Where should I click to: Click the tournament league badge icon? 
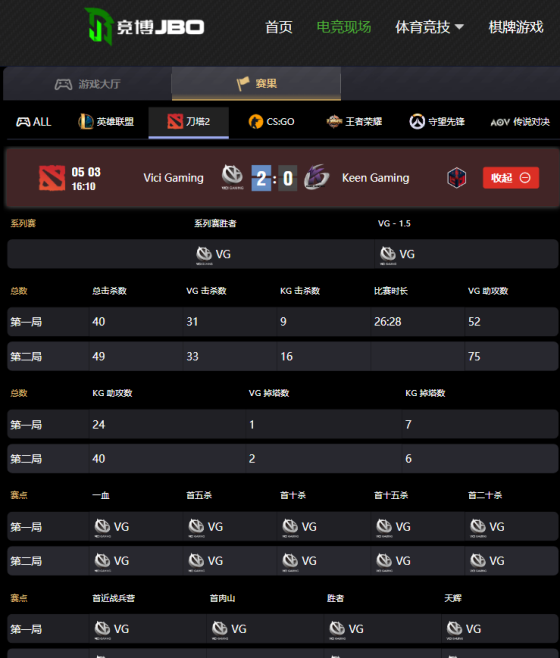[x=456, y=178]
